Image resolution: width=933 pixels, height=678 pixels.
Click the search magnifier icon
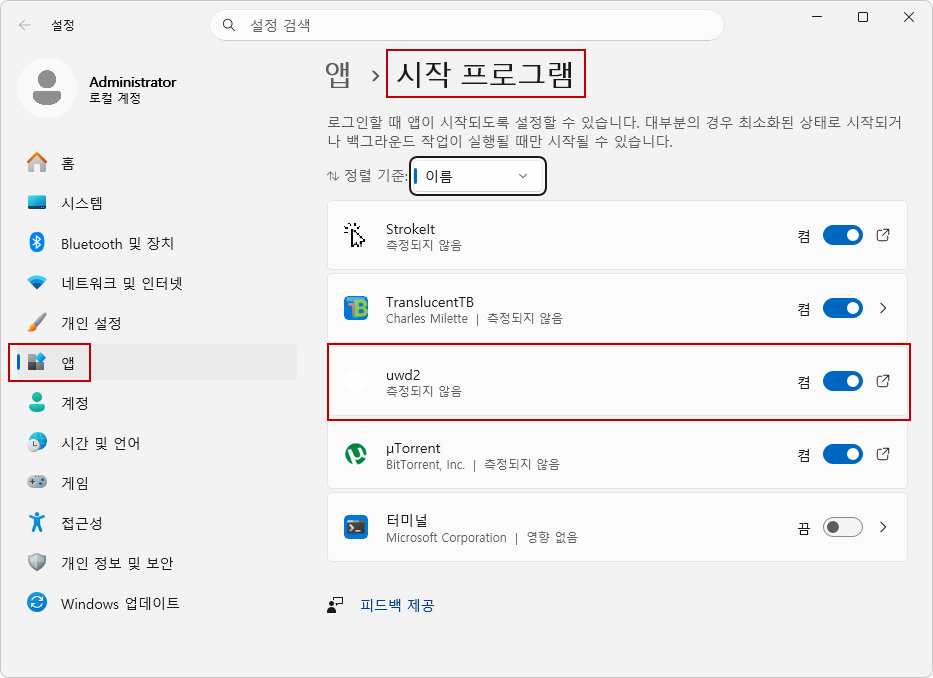tap(229, 25)
